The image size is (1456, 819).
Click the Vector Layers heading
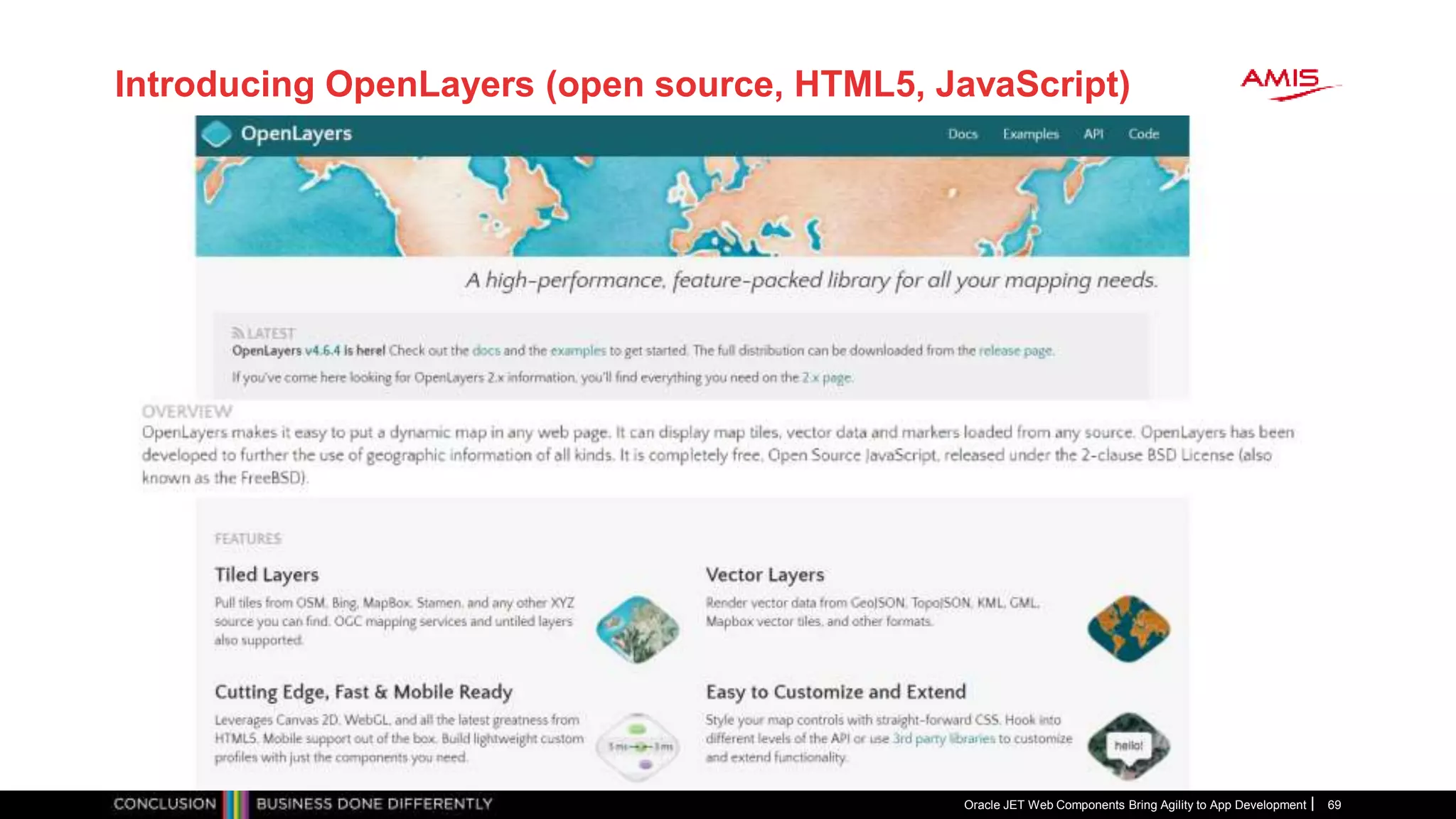point(765,574)
